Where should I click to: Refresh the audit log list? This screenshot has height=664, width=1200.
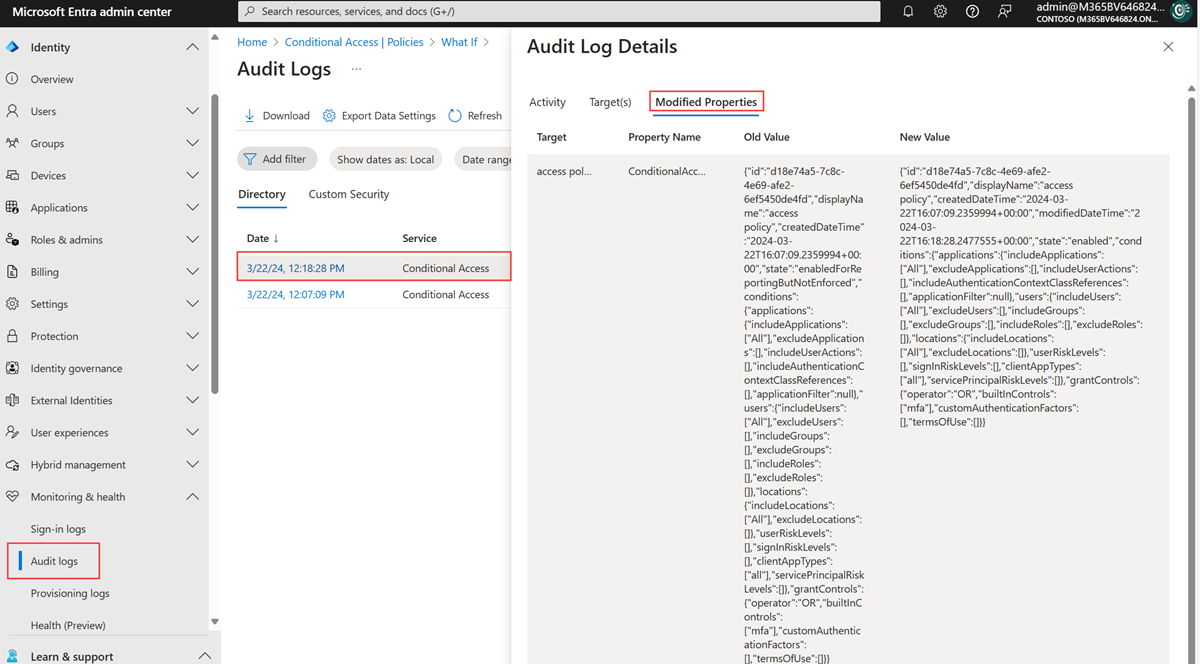click(x=475, y=116)
